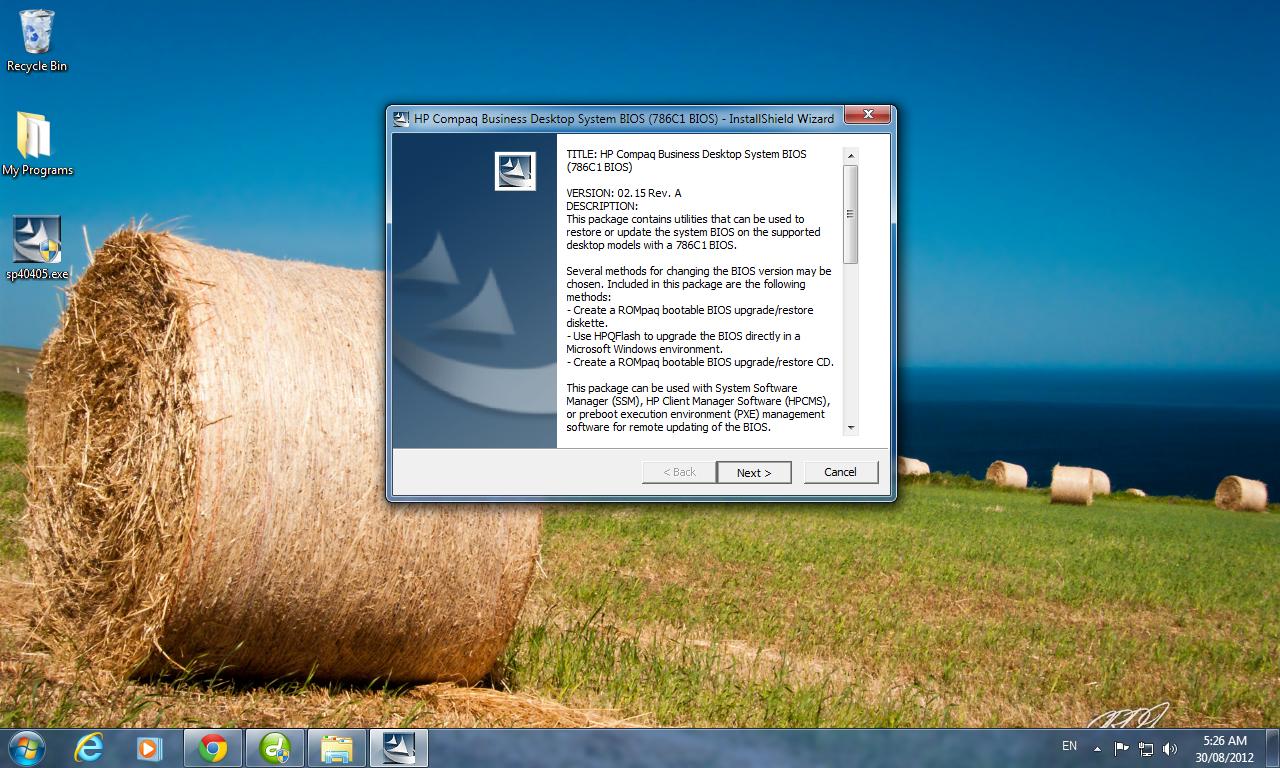Viewport: 1280px width, 768px height.
Task: Open the green swirl taskbar application
Action: pyautogui.click(x=274, y=747)
